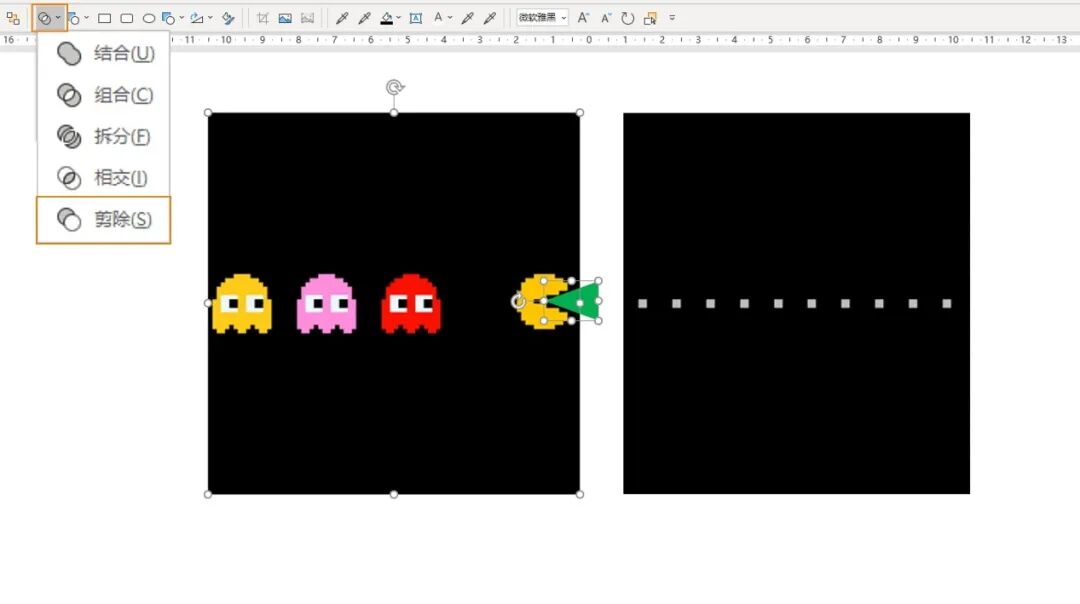Click the group objects icon at the toolbar's start
Screen dimensions: 1080x604
click(x=13, y=19)
